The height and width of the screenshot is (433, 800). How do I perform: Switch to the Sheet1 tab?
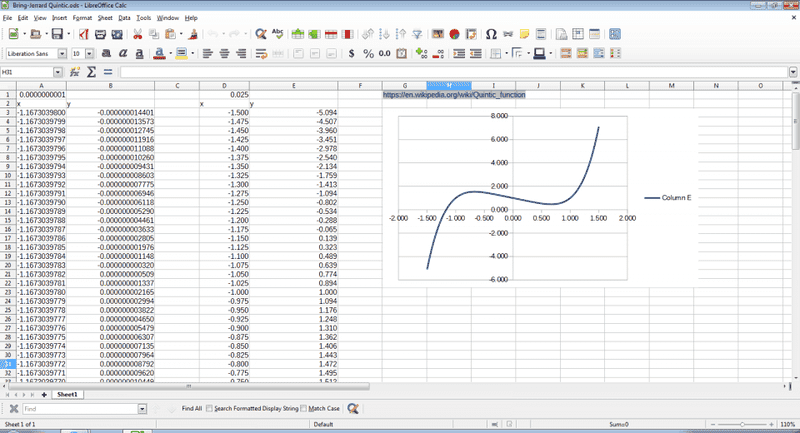pyautogui.click(x=67, y=395)
